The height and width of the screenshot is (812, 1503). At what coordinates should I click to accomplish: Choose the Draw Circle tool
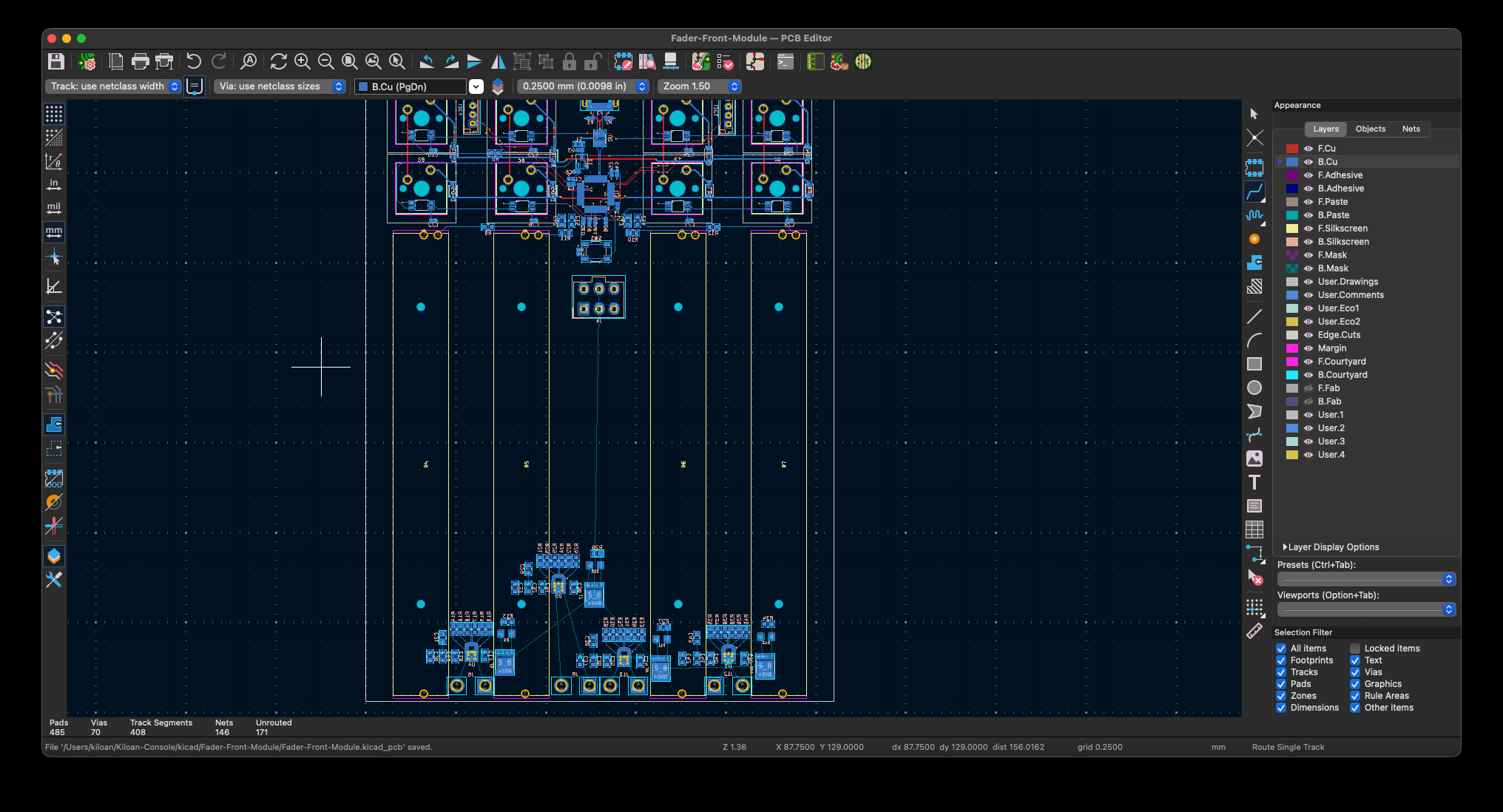coord(1254,388)
